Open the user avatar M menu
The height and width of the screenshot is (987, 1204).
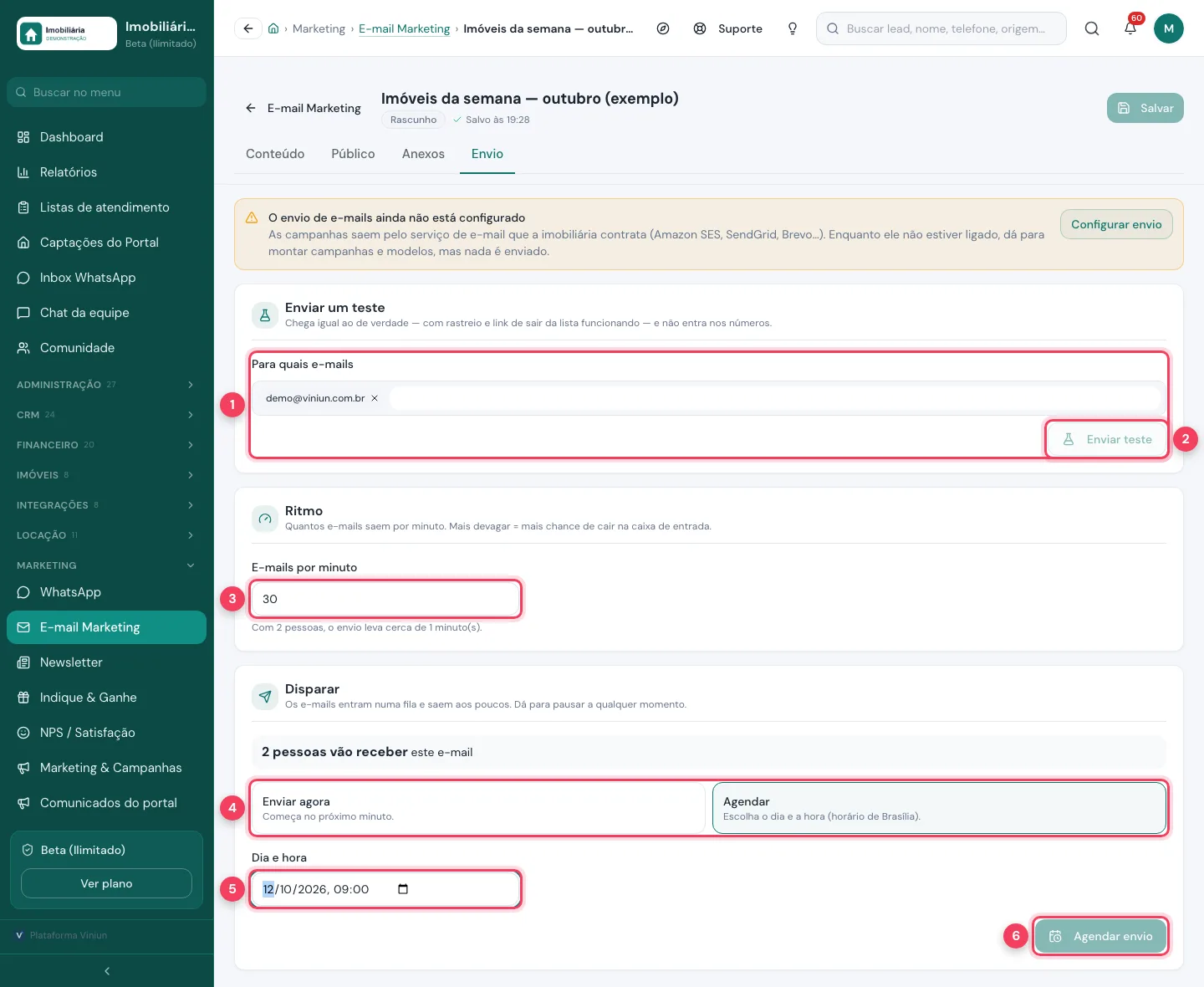(1169, 28)
